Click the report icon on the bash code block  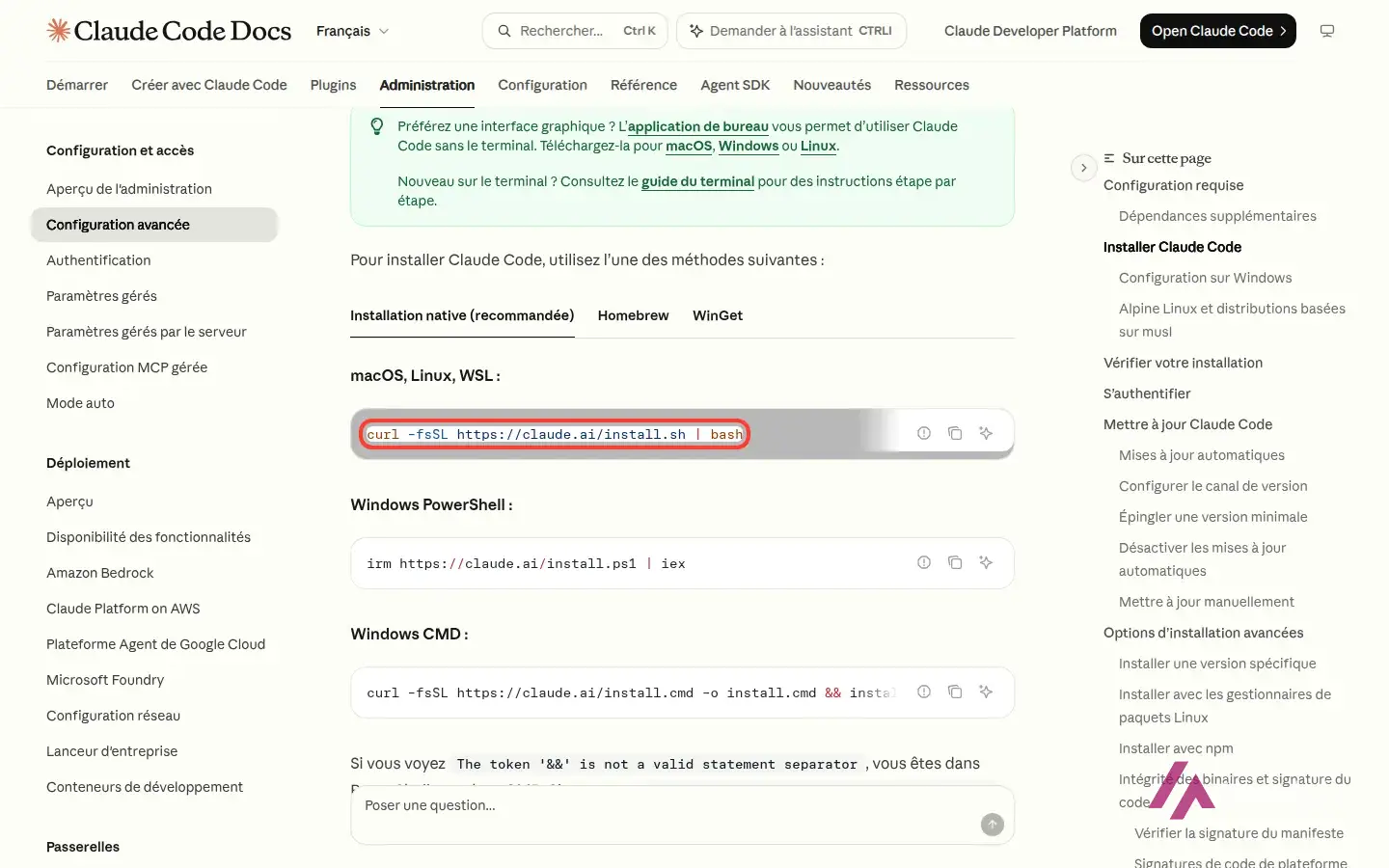(924, 433)
